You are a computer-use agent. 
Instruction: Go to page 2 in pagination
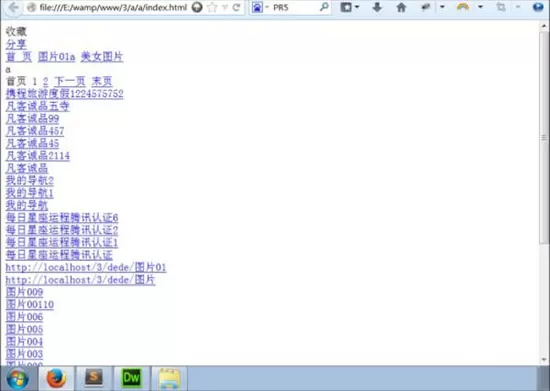[x=46, y=81]
